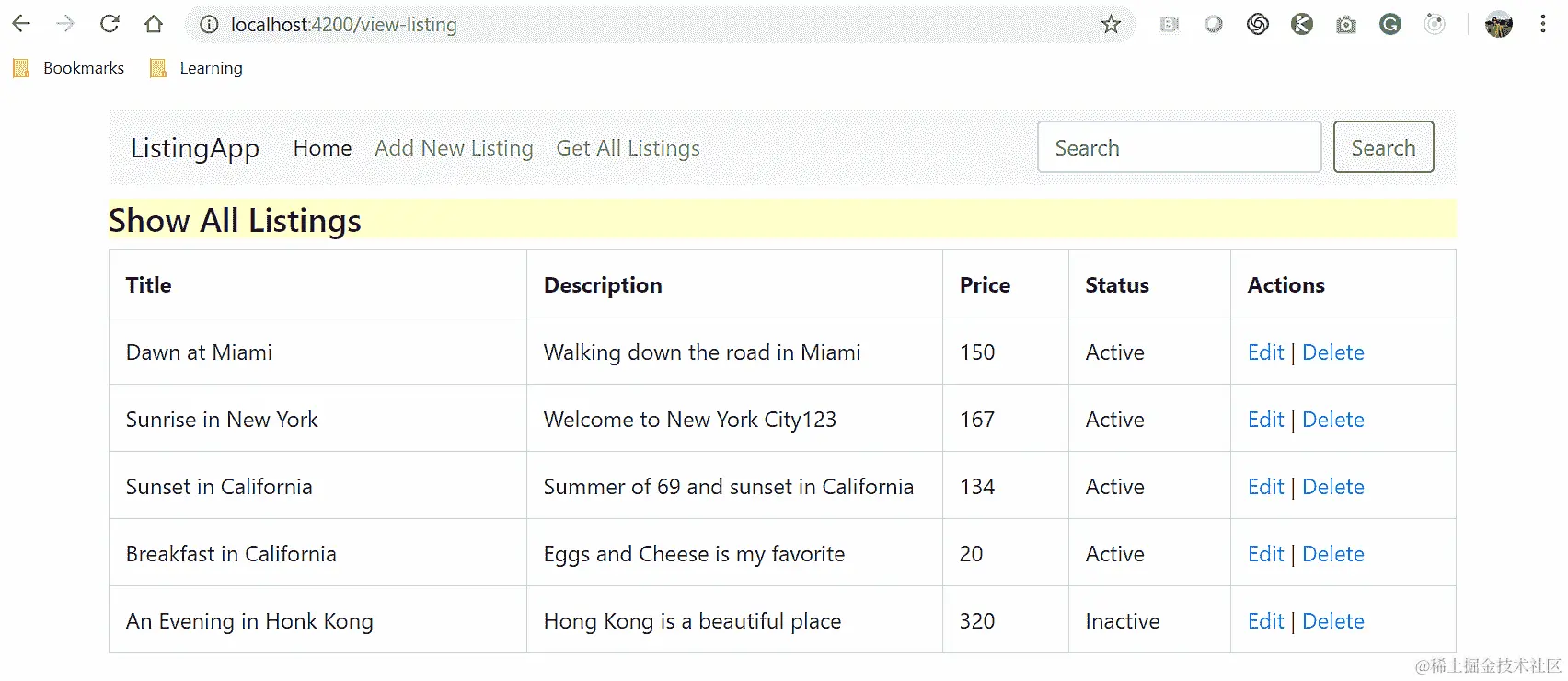
Task: Open the user profile avatar
Action: click(1499, 25)
